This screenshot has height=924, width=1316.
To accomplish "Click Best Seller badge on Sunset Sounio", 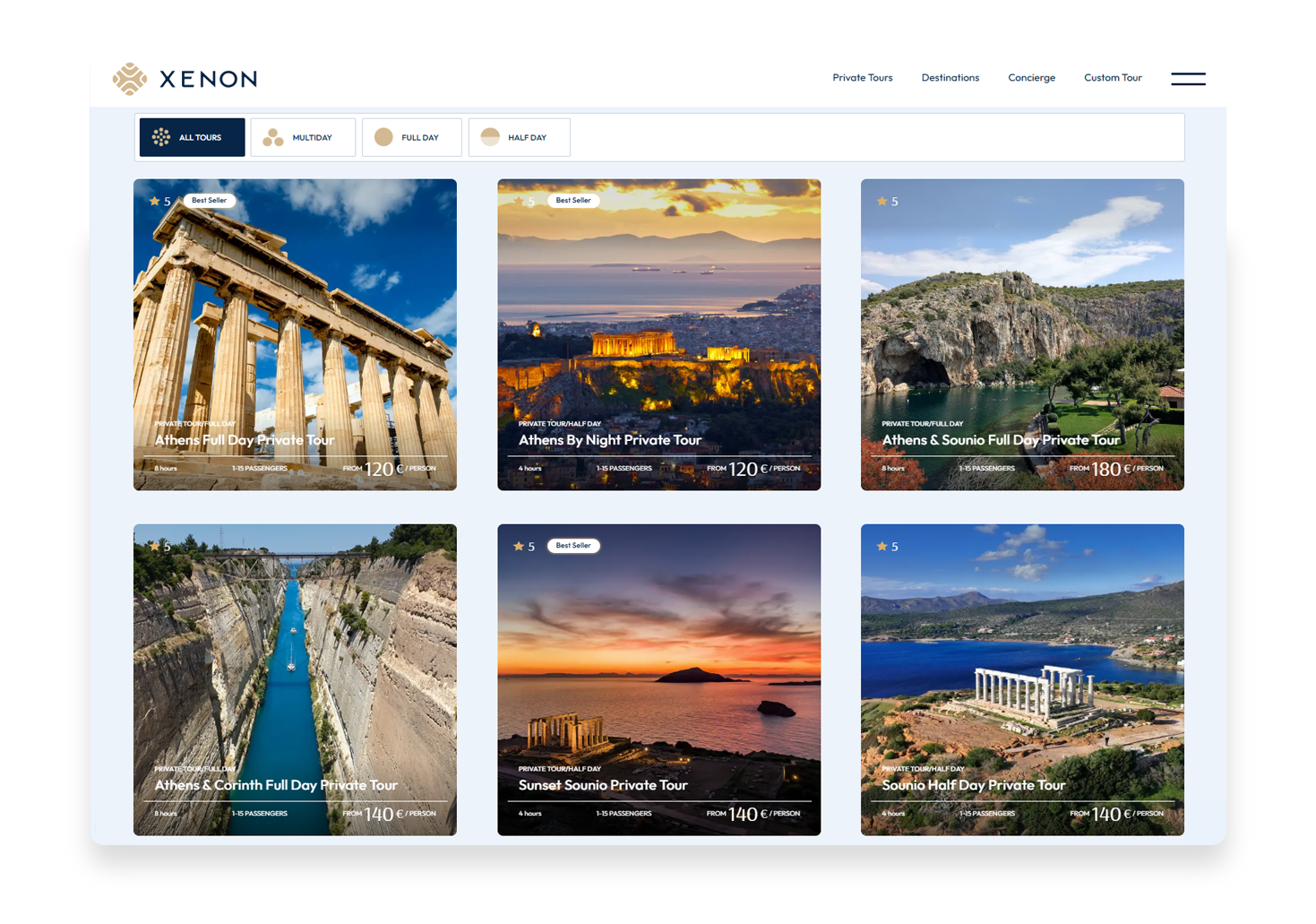I will [573, 546].
